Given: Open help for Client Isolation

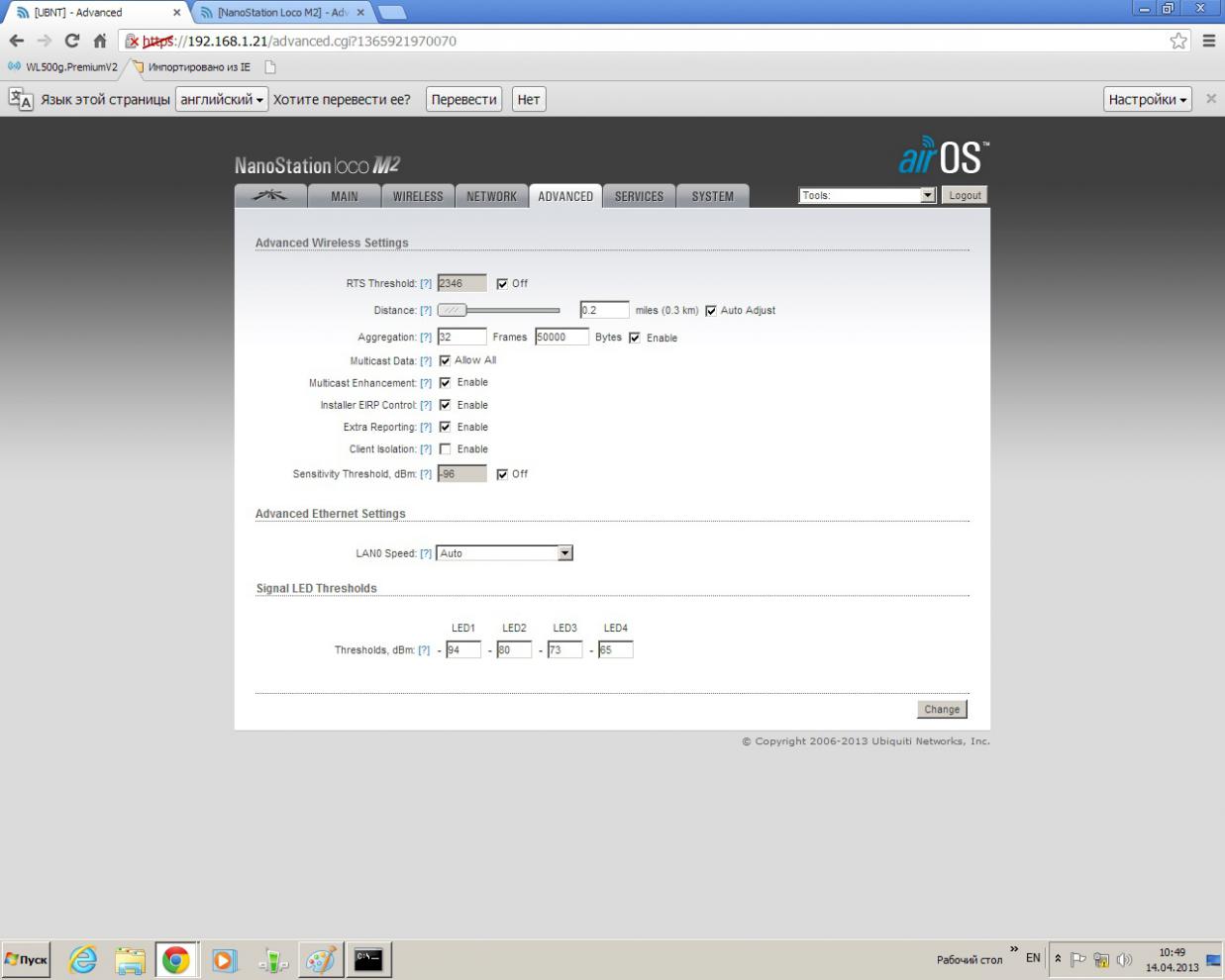Looking at the screenshot, I should (426, 449).
